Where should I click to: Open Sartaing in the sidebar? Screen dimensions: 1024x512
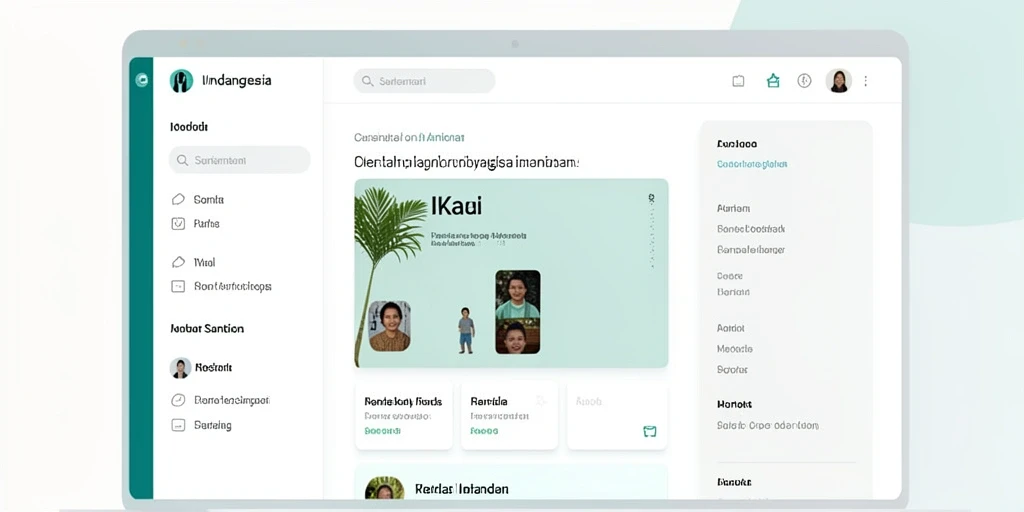tap(212, 425)
